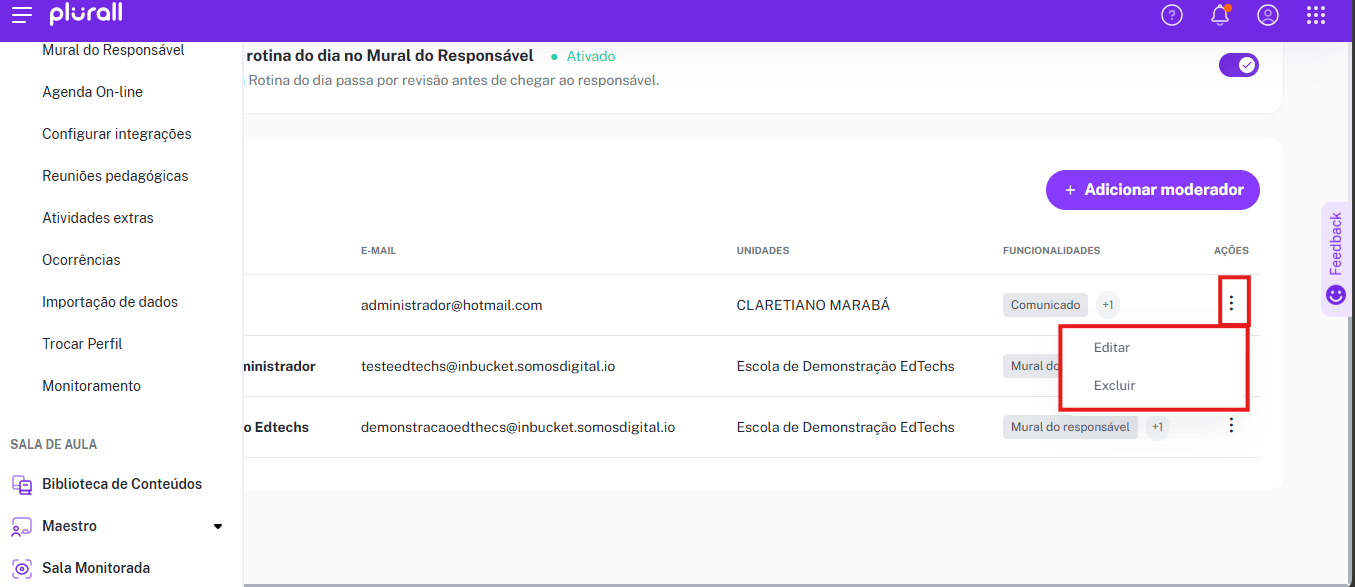Click the E-MAIL column header

tap(378, 250)
